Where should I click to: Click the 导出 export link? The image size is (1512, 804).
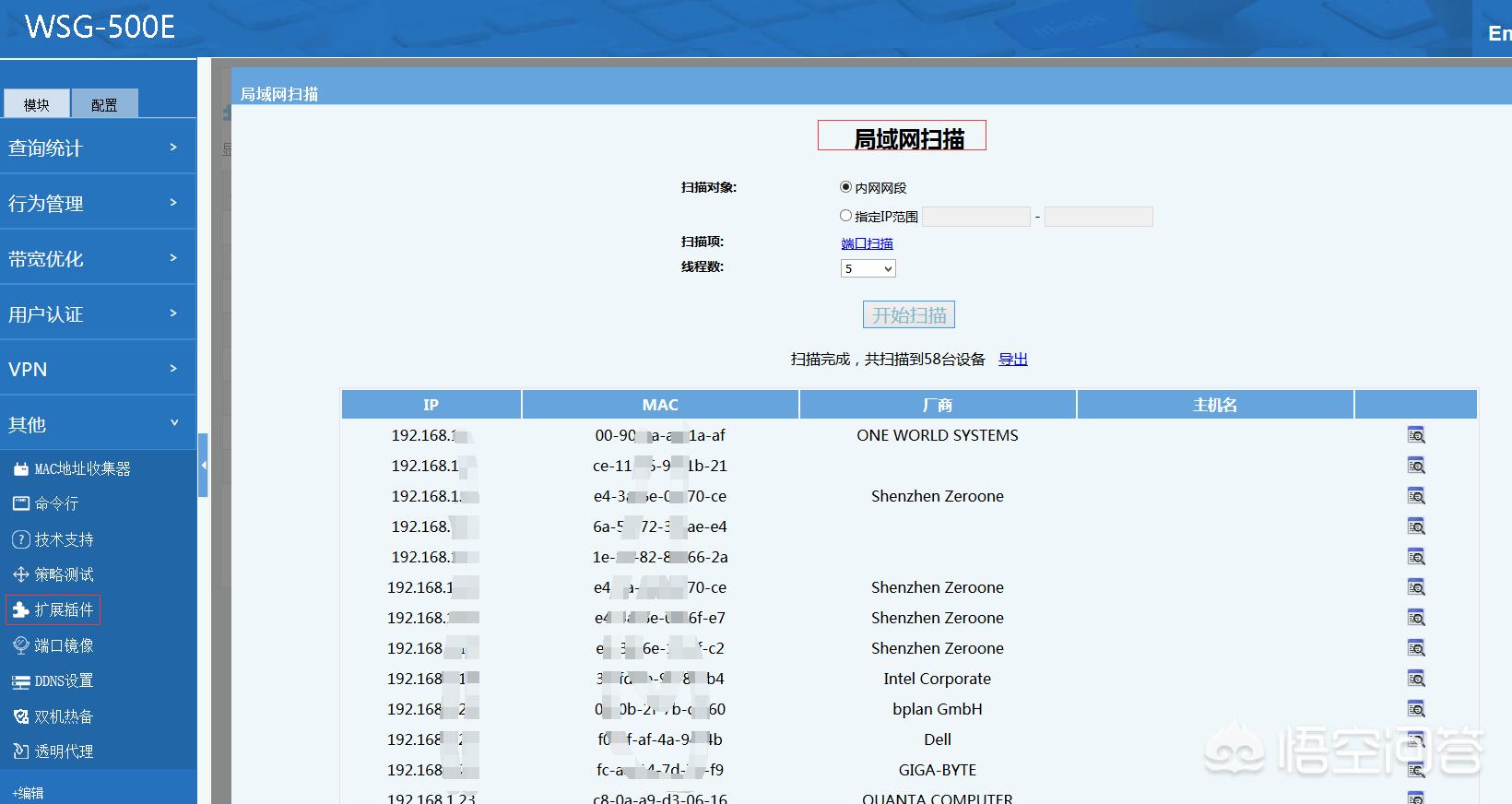click(1013, 360)
